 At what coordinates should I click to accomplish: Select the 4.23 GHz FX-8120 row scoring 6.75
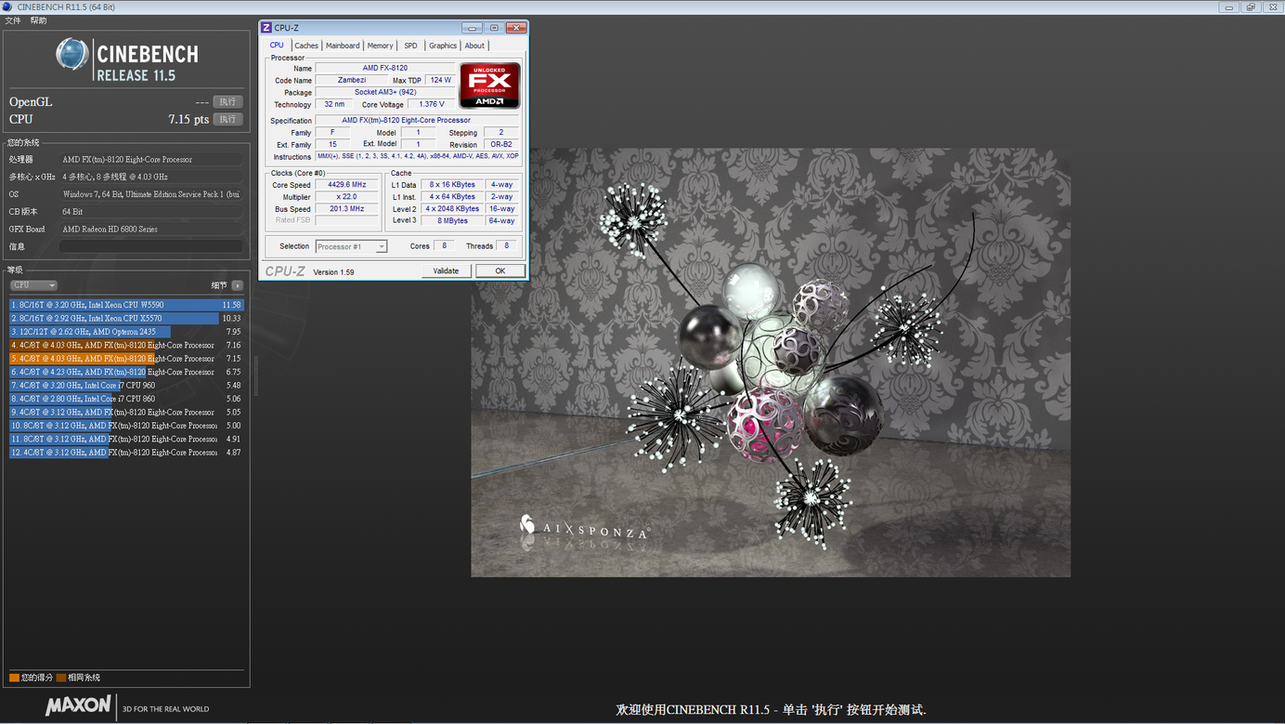(x=127, y=372)
